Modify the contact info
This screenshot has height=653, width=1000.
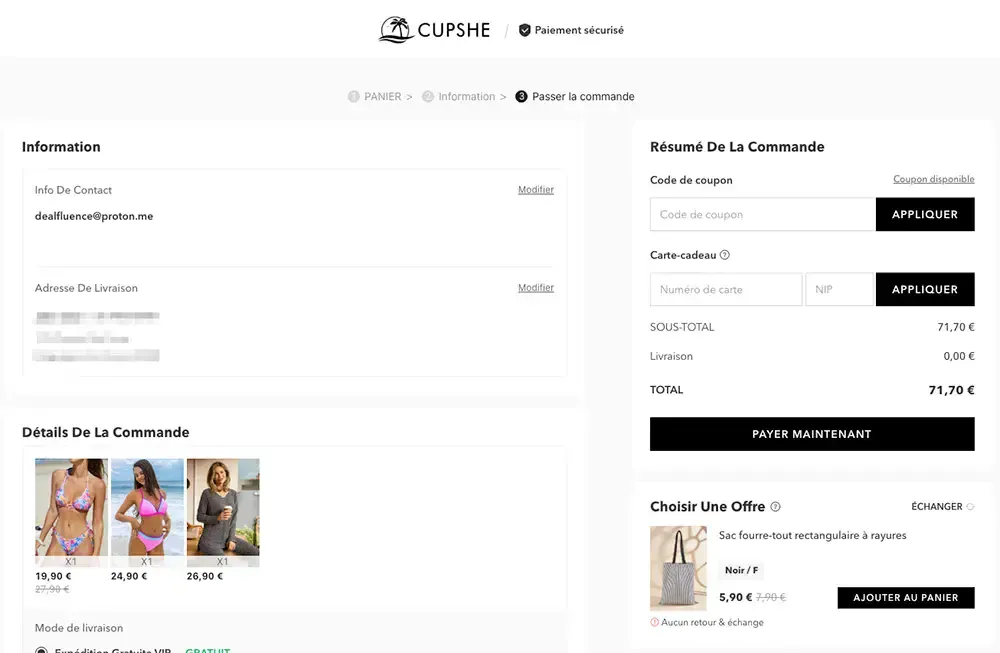[536, 189]
